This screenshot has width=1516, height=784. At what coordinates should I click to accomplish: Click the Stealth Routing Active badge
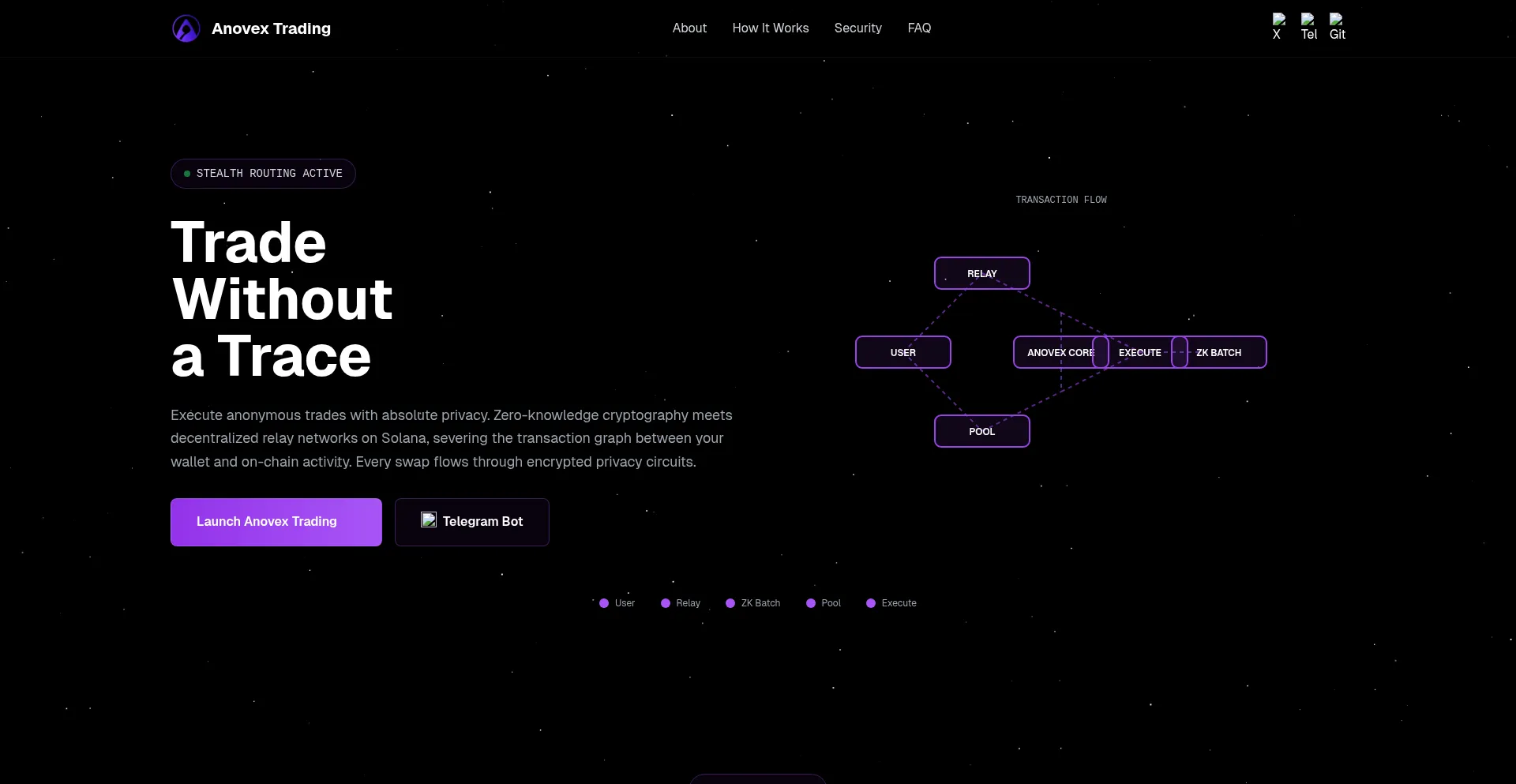coord(263,174)
